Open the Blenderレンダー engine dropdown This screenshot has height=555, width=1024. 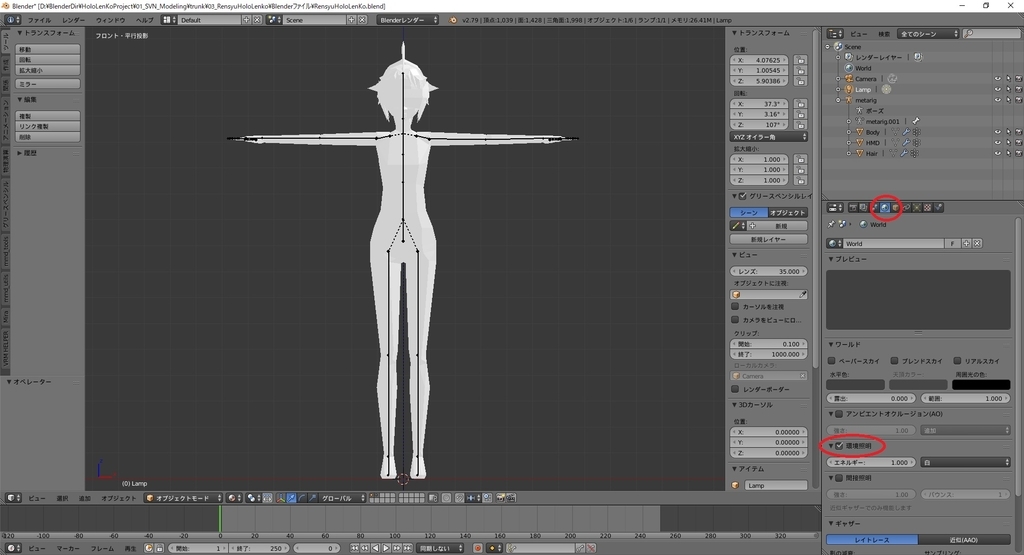(408, 20)
